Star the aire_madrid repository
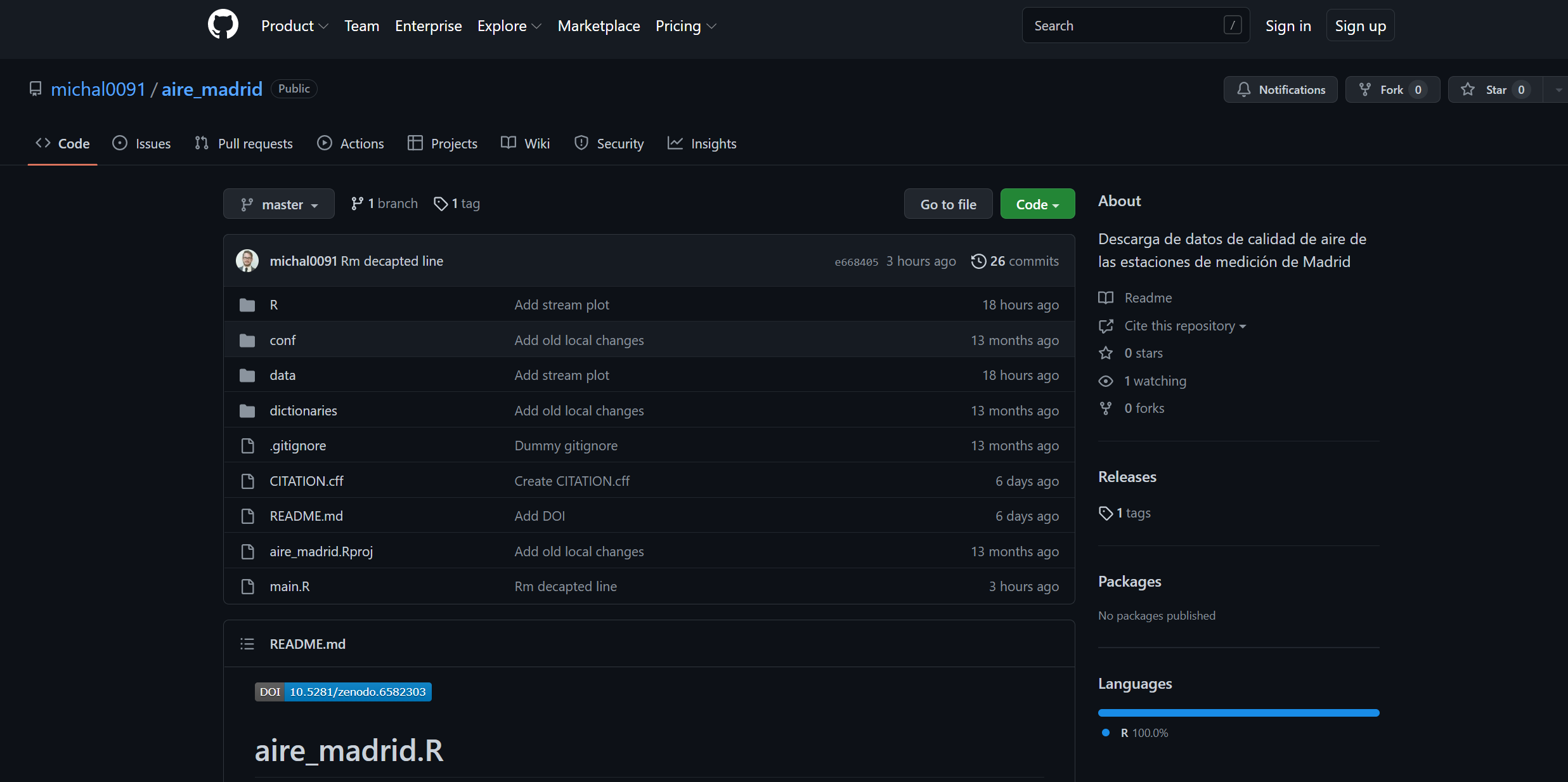The width and height of the screenshot is (1568, 782). click(1494, 89)
